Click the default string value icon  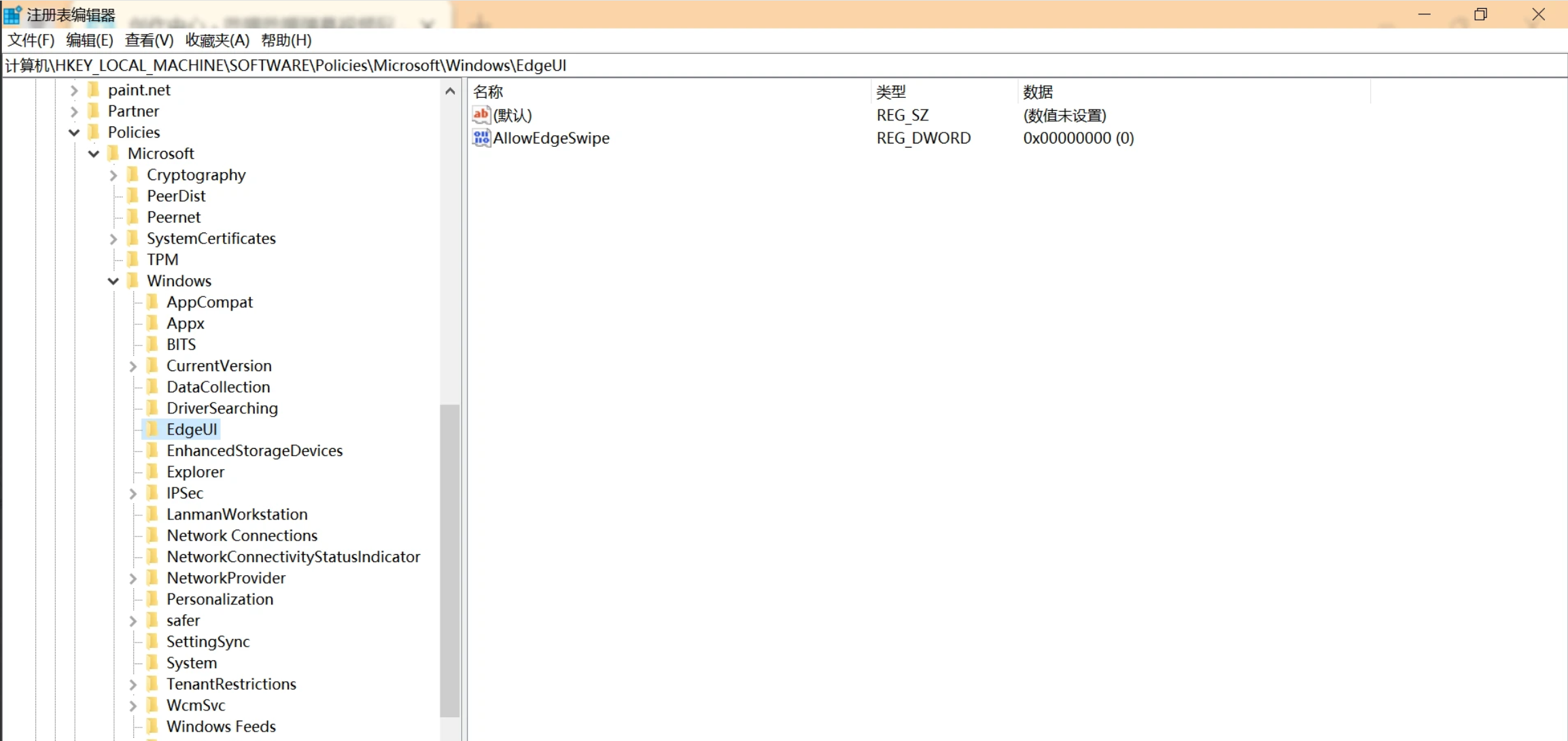click(x=481, y=115)
